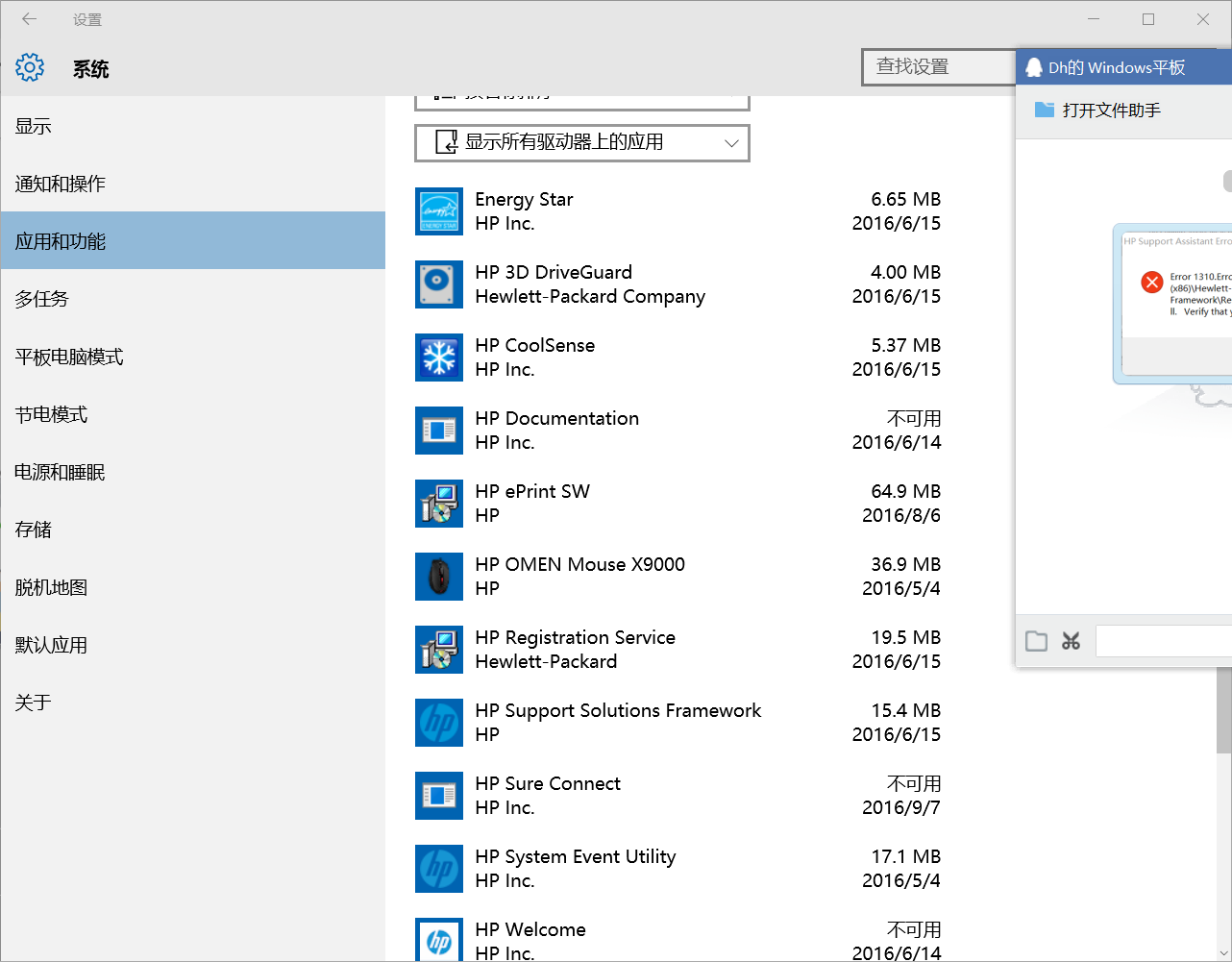Open the partially hidden sort dropdown above
This screenshot has width=1232, height=962.
582,102
